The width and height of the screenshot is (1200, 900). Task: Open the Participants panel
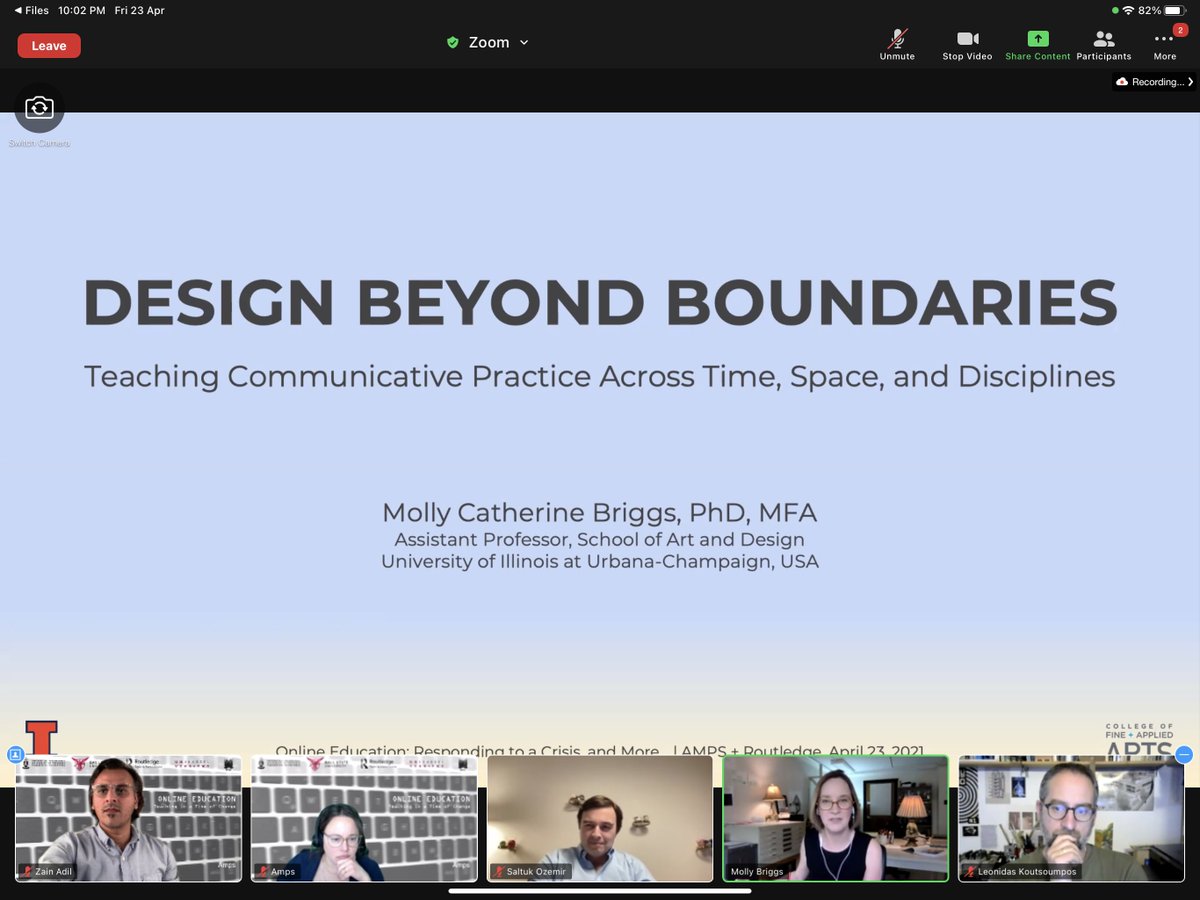coord(1103,42)
